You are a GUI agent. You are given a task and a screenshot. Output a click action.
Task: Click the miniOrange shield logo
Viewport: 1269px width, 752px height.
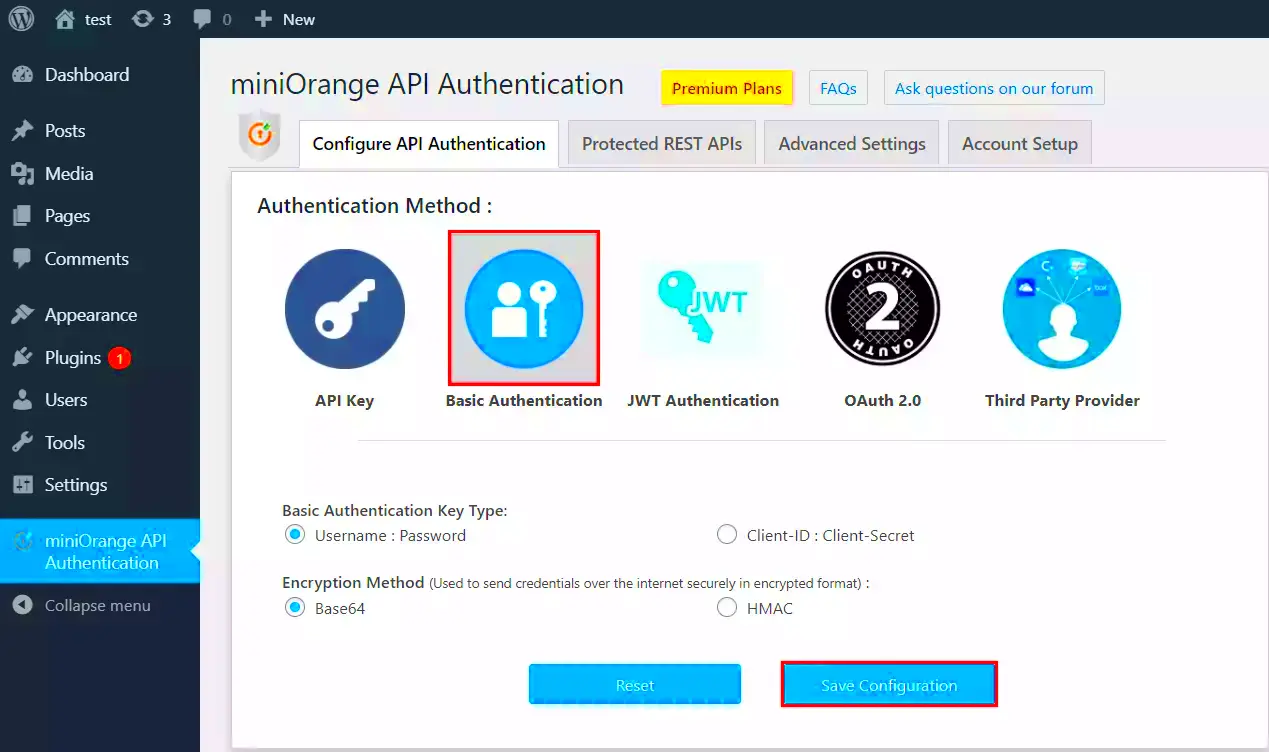259,135
